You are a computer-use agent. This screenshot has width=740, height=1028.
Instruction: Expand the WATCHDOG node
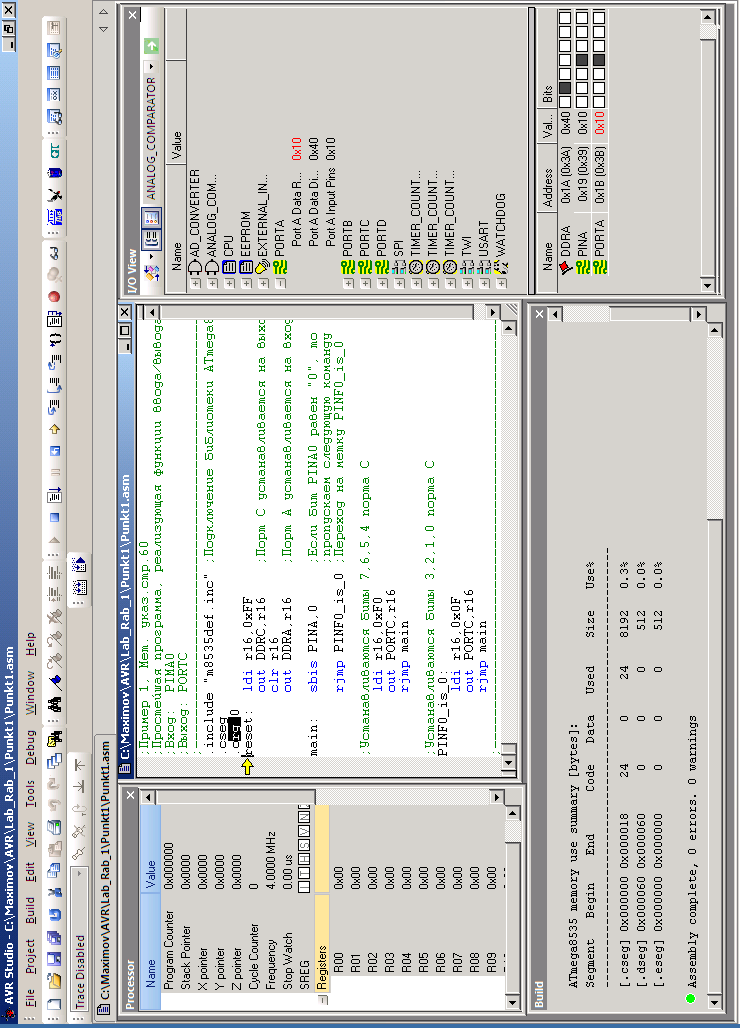point(501,283)
